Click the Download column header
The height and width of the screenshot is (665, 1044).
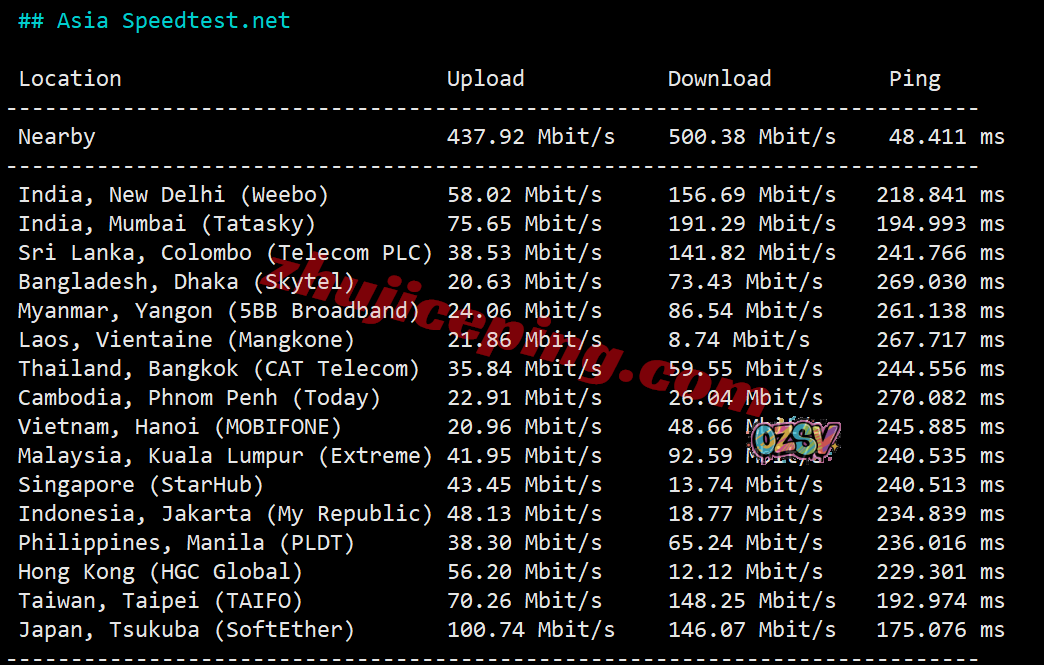(719, 79)
